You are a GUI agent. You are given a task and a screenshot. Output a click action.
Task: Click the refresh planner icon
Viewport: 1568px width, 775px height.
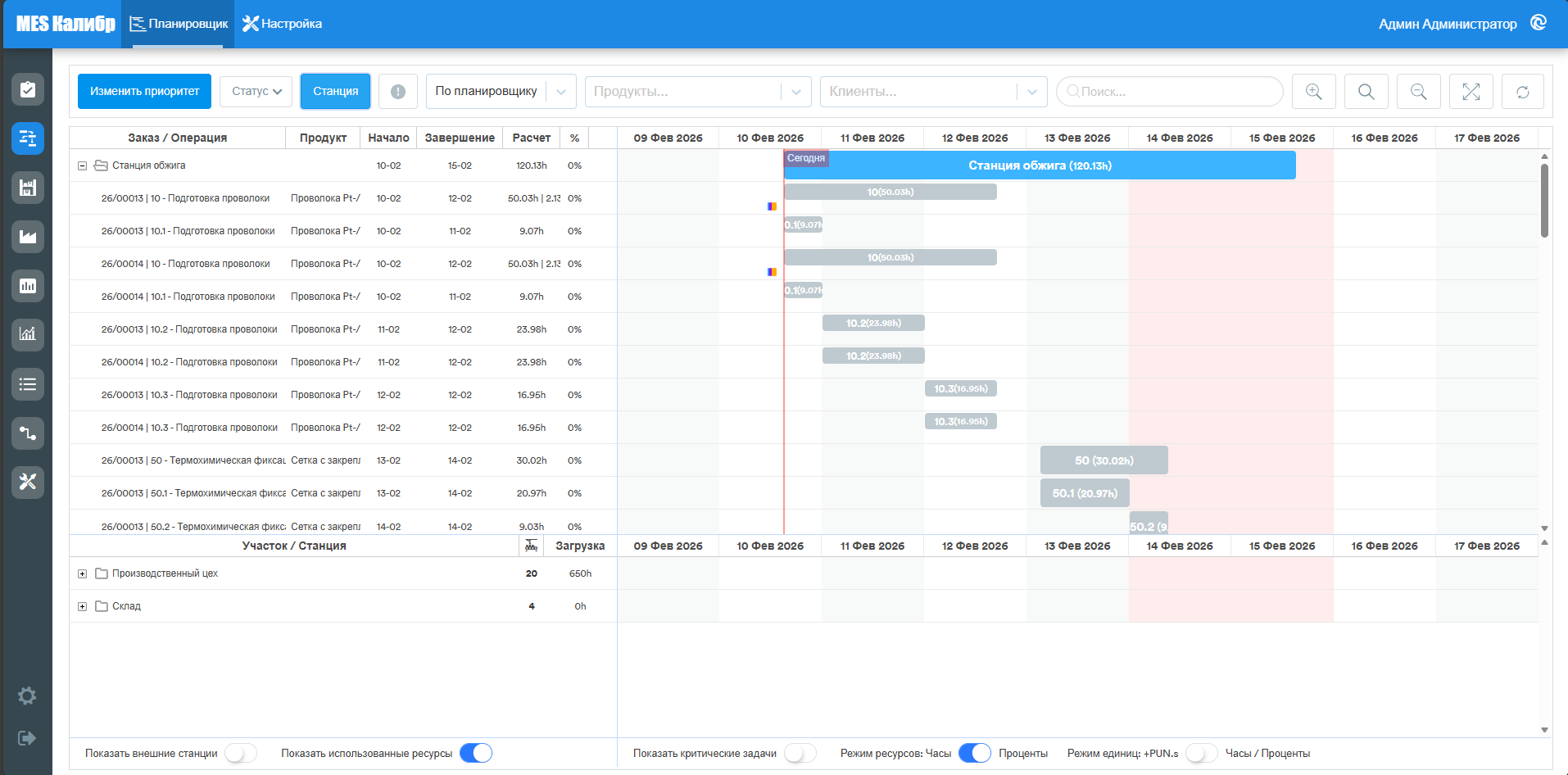coord(1522,91)
